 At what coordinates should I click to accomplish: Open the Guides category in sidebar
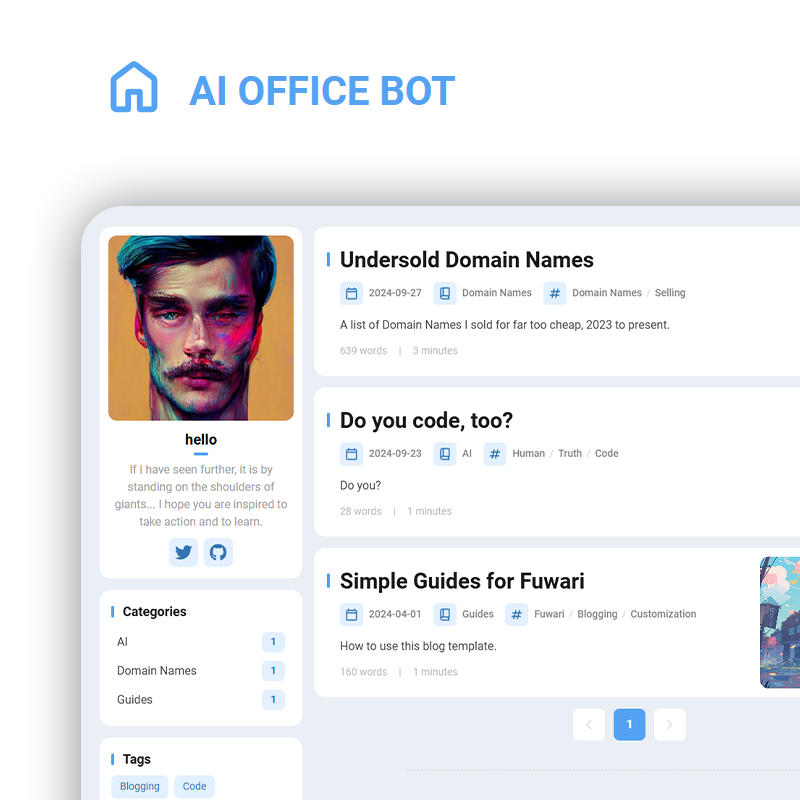[201, 700]
